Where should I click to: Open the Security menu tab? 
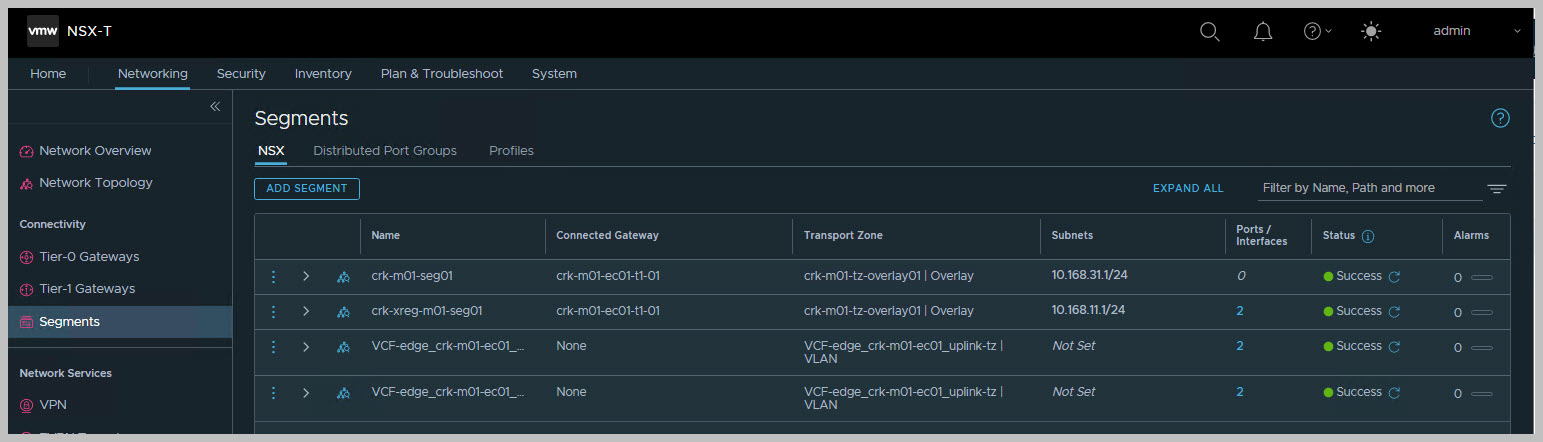coord(241,74)
